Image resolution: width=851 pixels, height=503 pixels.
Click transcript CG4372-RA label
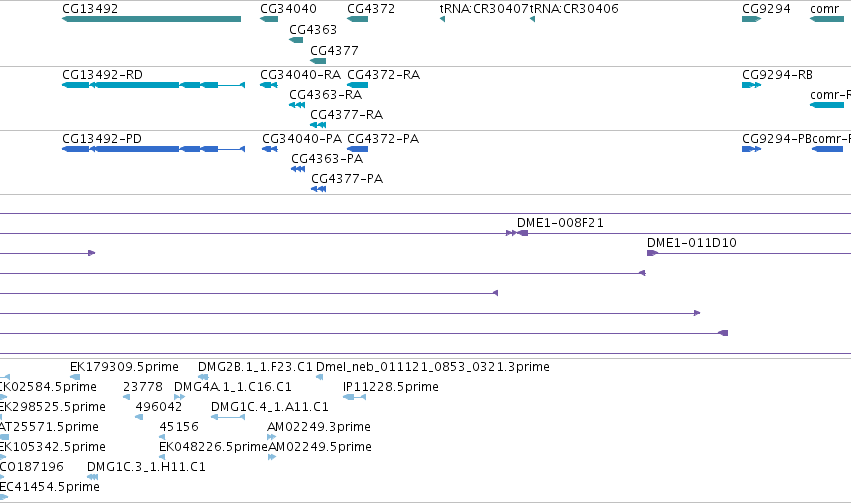point(383,74)
